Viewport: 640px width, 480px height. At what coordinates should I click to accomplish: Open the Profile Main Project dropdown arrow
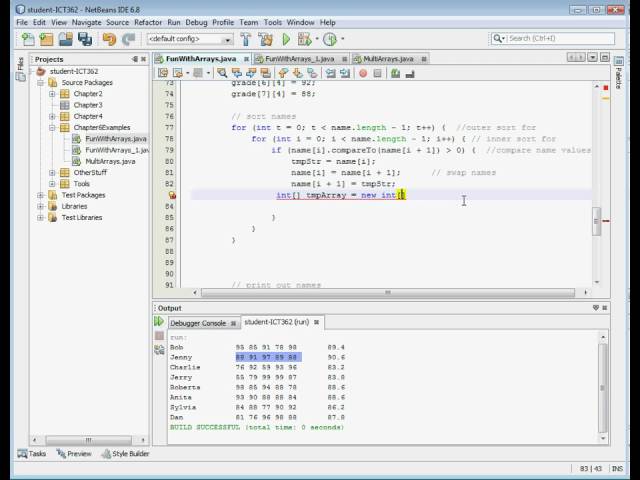point(342,39)
